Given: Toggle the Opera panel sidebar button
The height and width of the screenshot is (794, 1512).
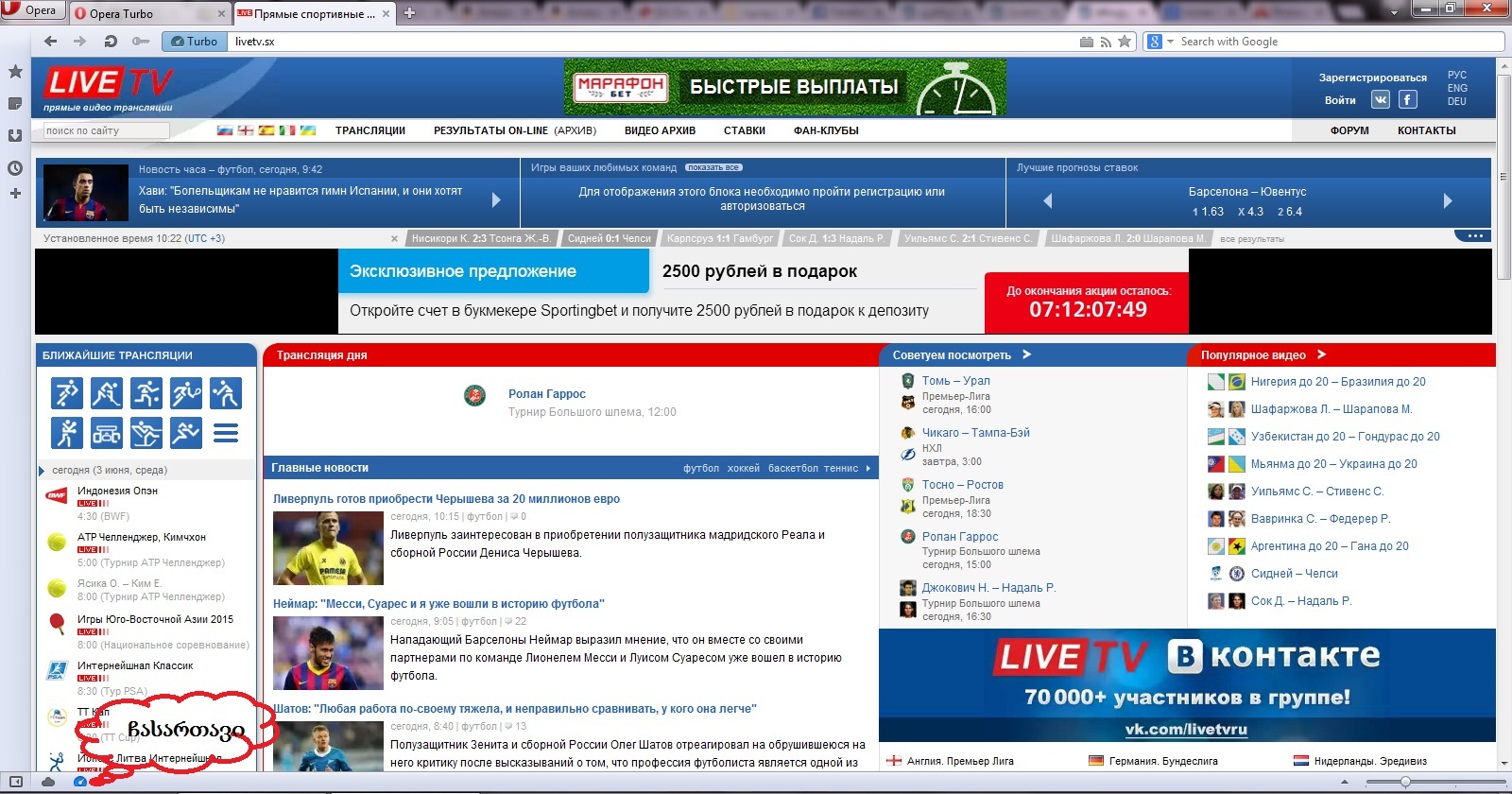Looking at the screenshot, I should coord(16,782).
